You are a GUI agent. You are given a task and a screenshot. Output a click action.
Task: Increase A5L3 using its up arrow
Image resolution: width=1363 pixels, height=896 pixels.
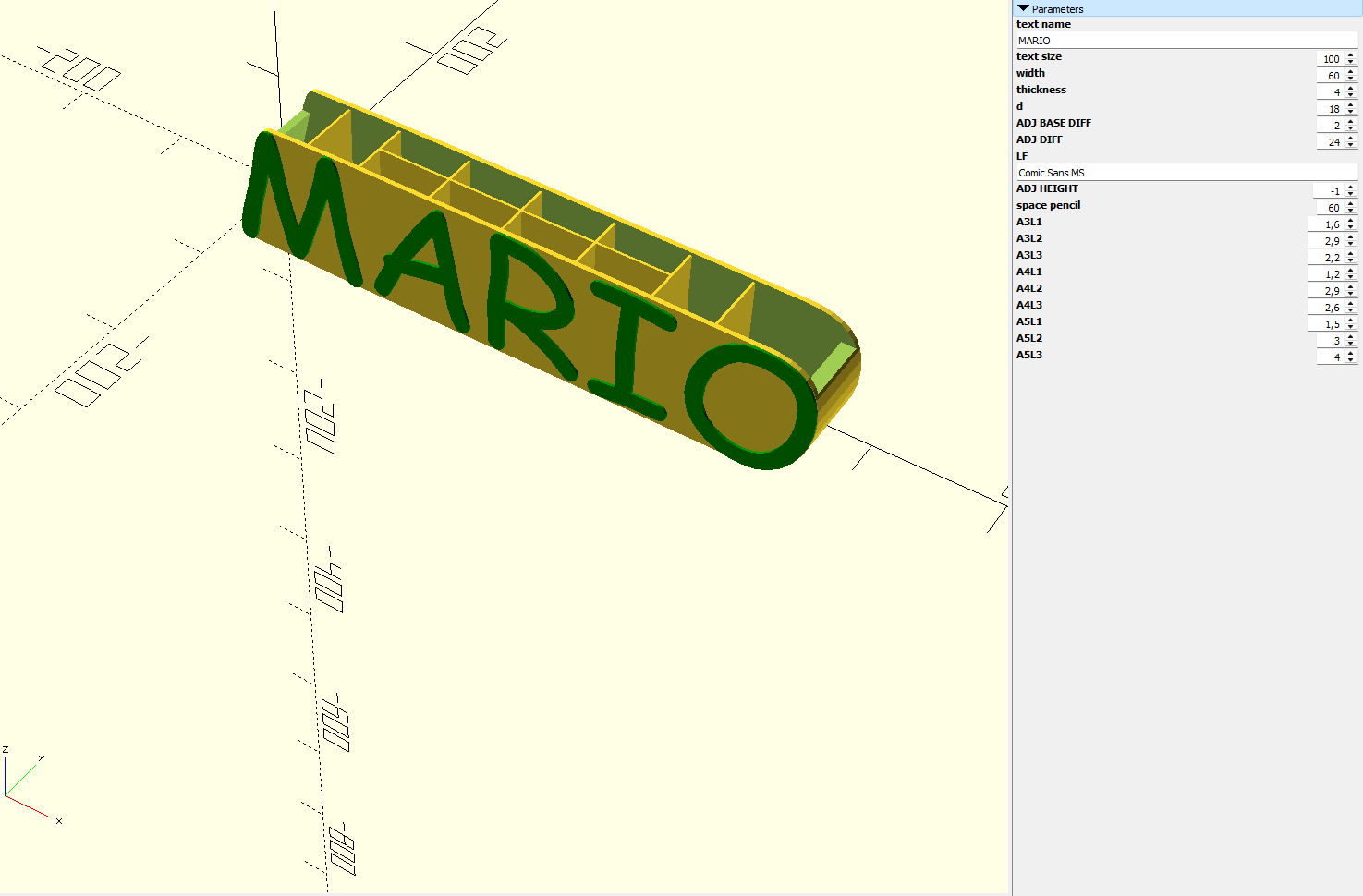coord(1351,354)
